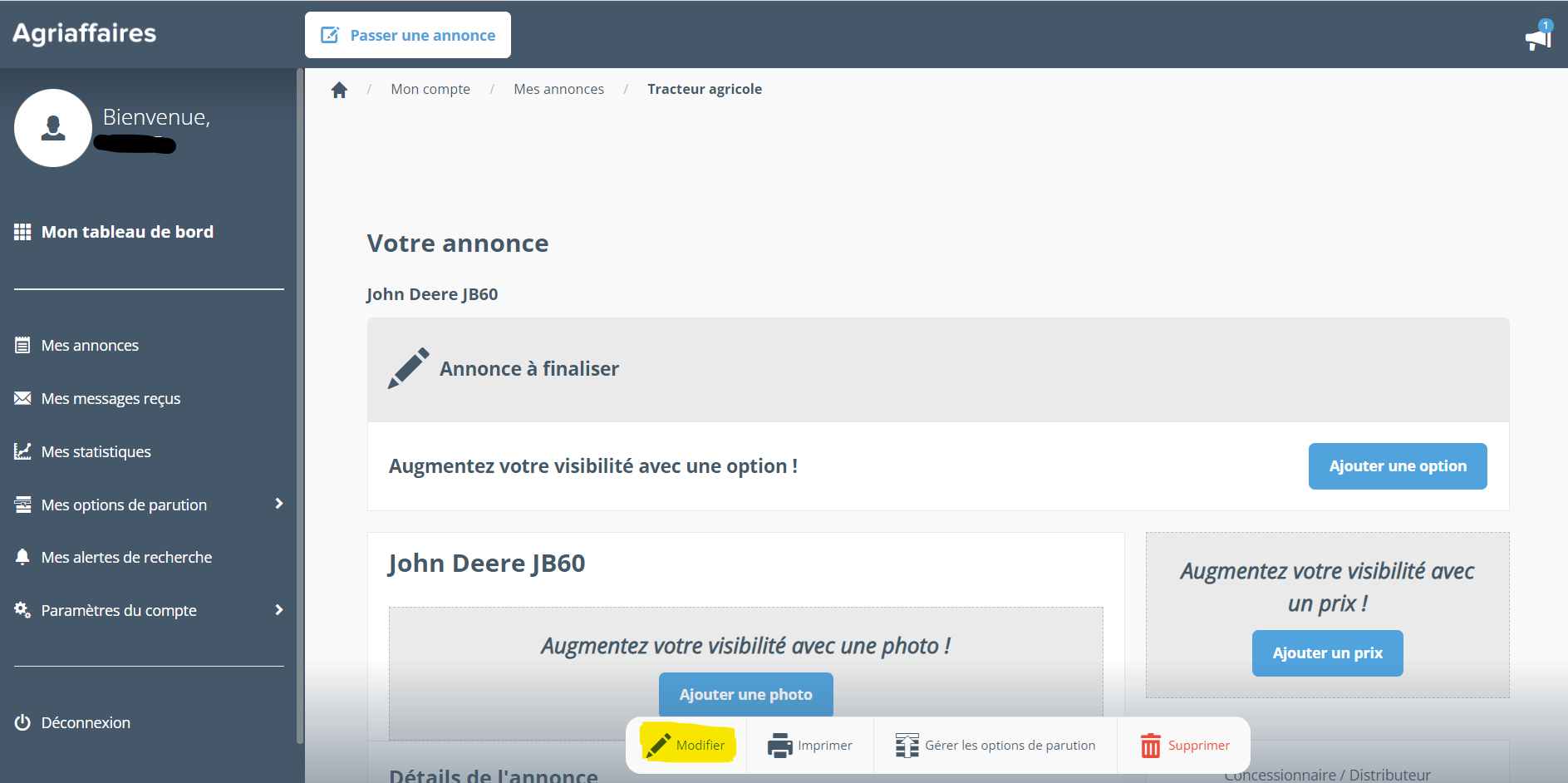Click the Supprimer trash icon
1568x783 pixels.
tap(1150, 746)
